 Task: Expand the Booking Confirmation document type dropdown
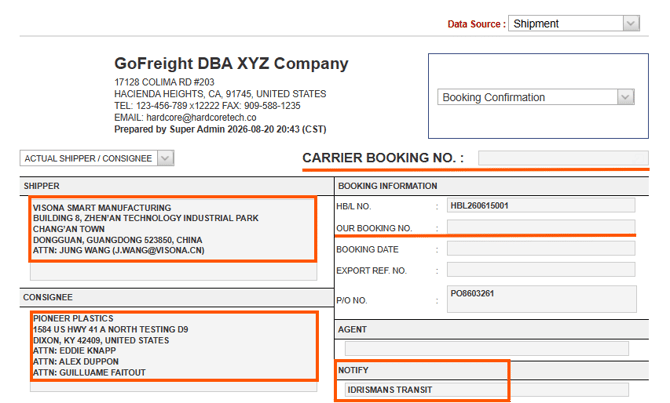[625, 97]
